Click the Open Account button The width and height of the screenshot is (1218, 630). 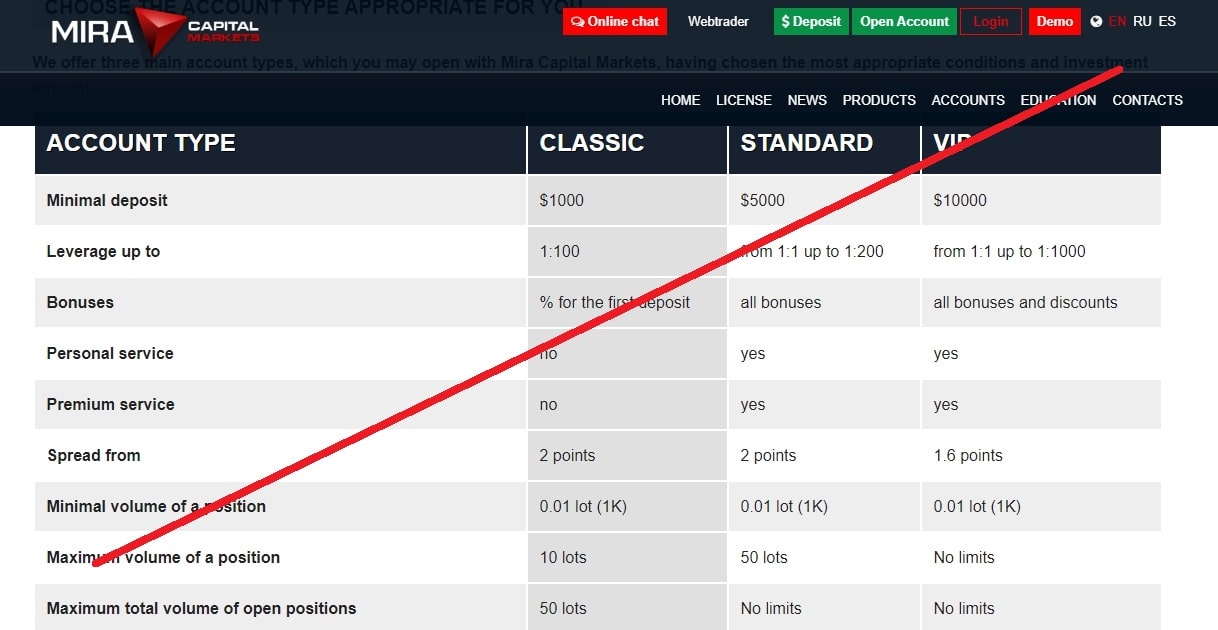point(904,21)
